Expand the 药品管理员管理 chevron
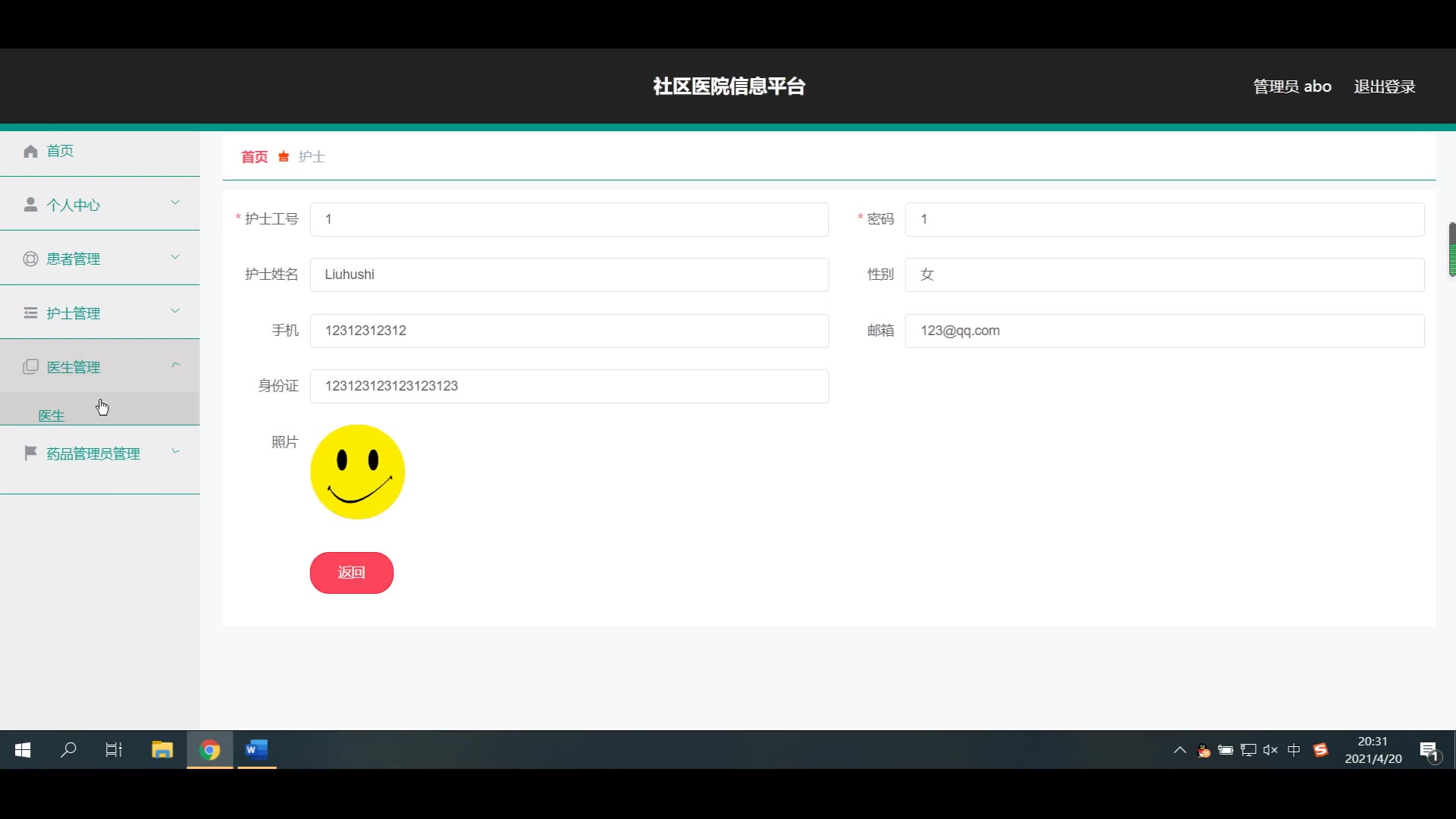Screen dimensions: 1456x819 (175, 451)
